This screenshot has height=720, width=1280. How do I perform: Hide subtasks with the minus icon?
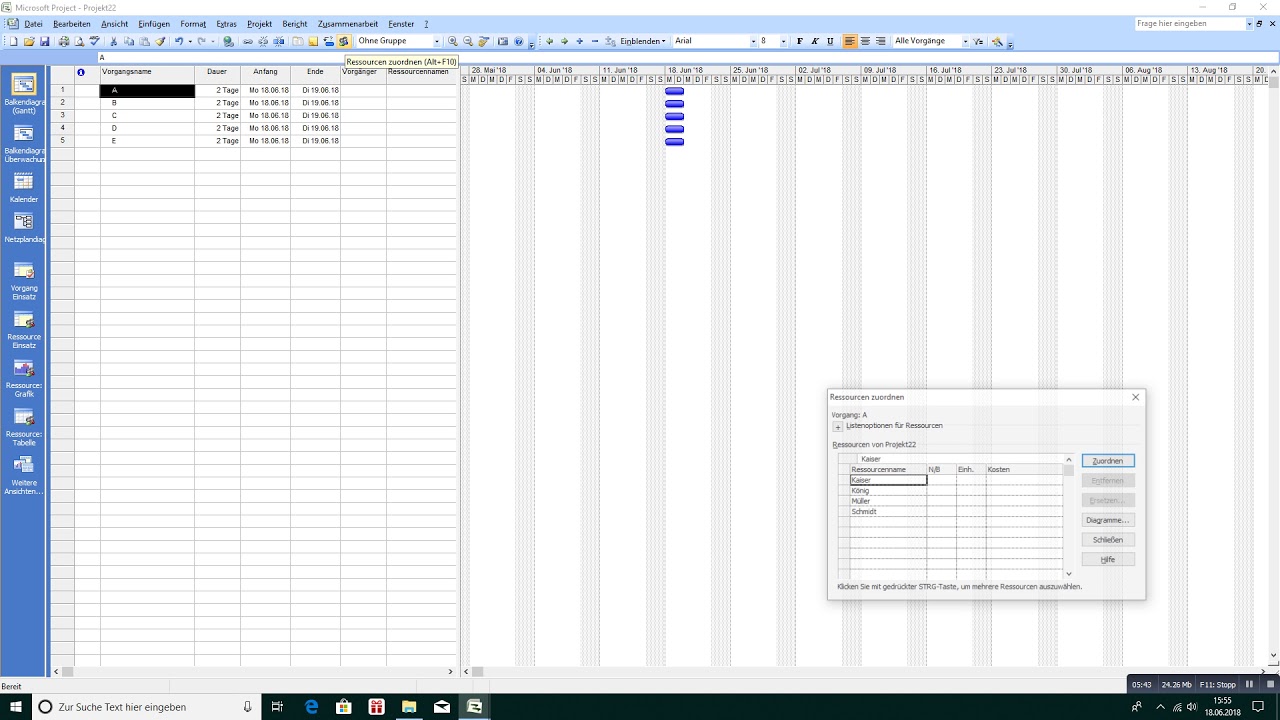point(595,41)
